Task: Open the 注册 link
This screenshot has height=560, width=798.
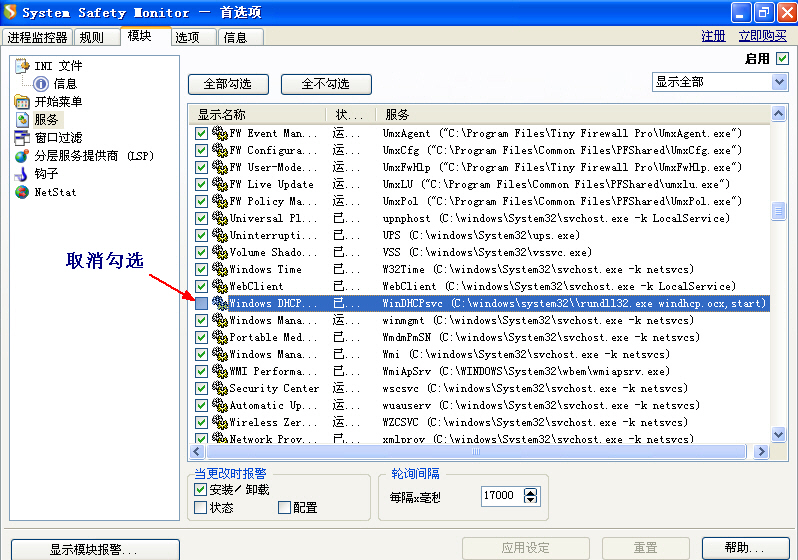Action: coord(713,36)
